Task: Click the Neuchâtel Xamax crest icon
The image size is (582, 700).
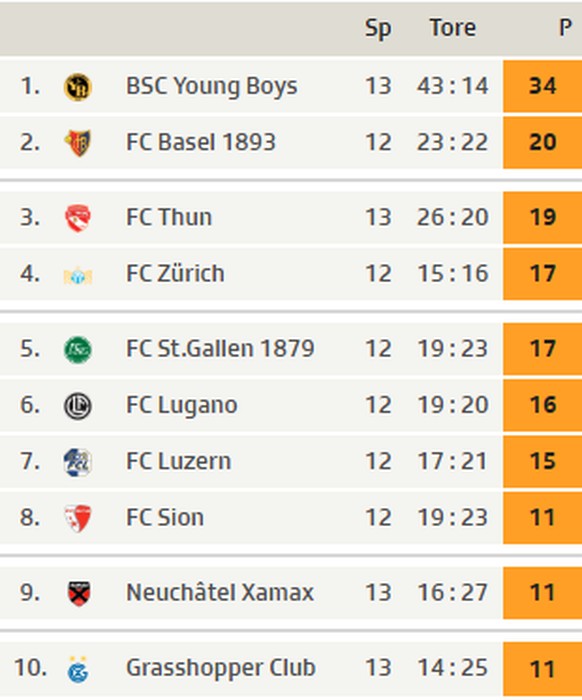Action: (x=79, y=593)
